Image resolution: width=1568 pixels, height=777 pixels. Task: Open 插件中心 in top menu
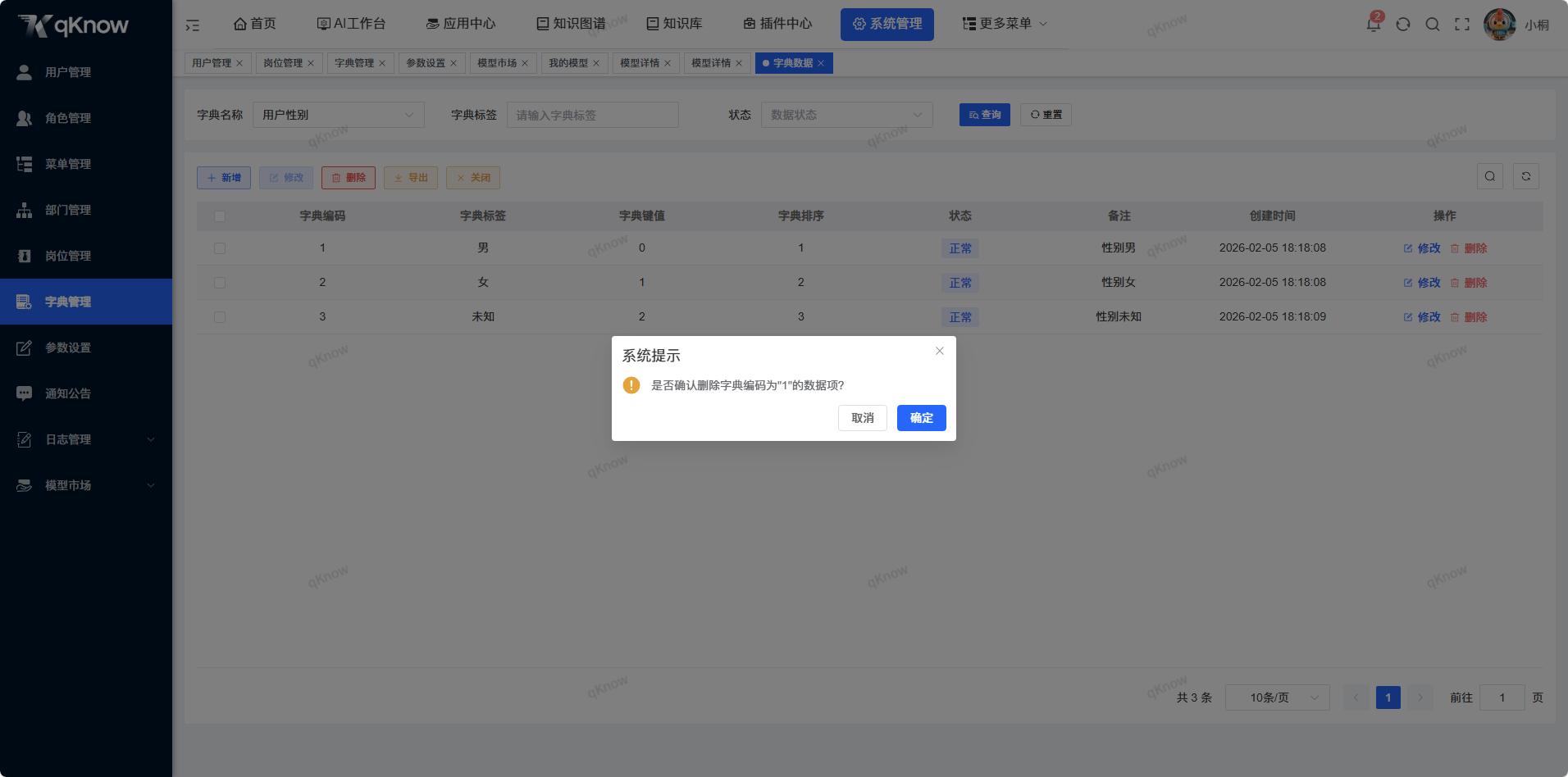(x=777, y=24)
